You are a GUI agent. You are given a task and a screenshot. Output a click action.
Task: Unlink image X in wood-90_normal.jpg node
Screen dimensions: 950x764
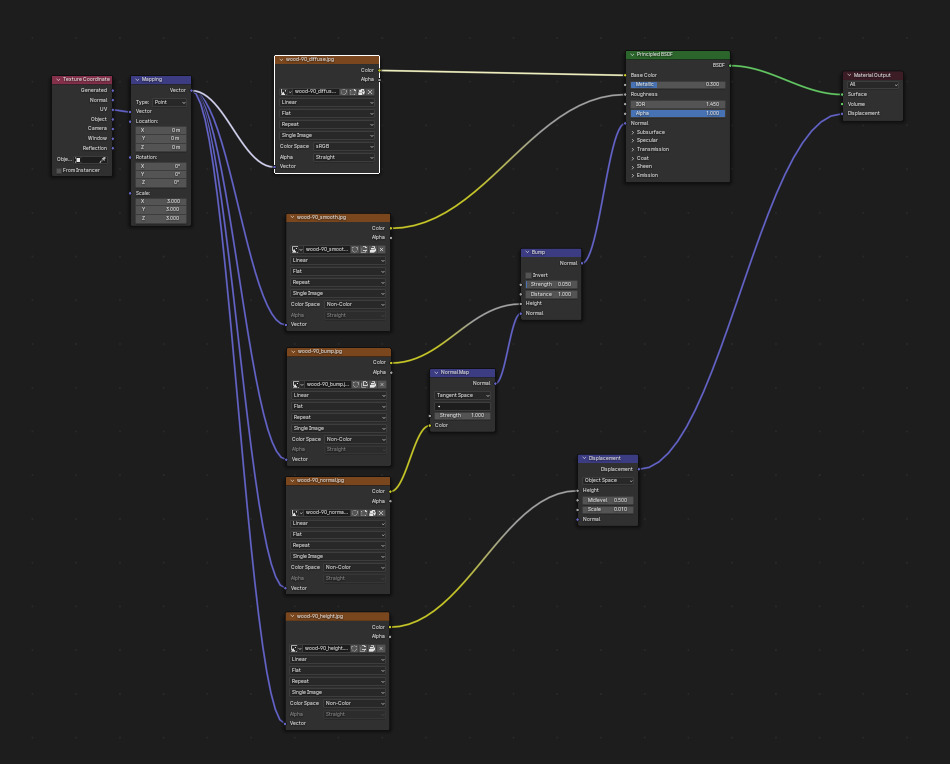click(381, 513)
